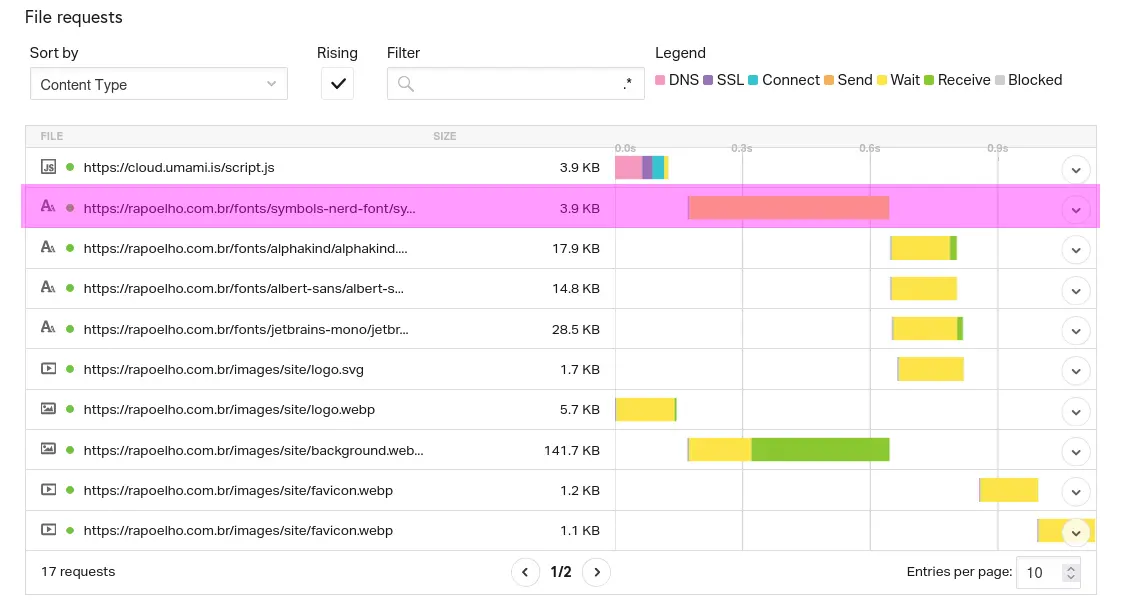1121x600 pixels.
Task: Expand the albert-sans font request details
Action: click(x=1075, y=290)
